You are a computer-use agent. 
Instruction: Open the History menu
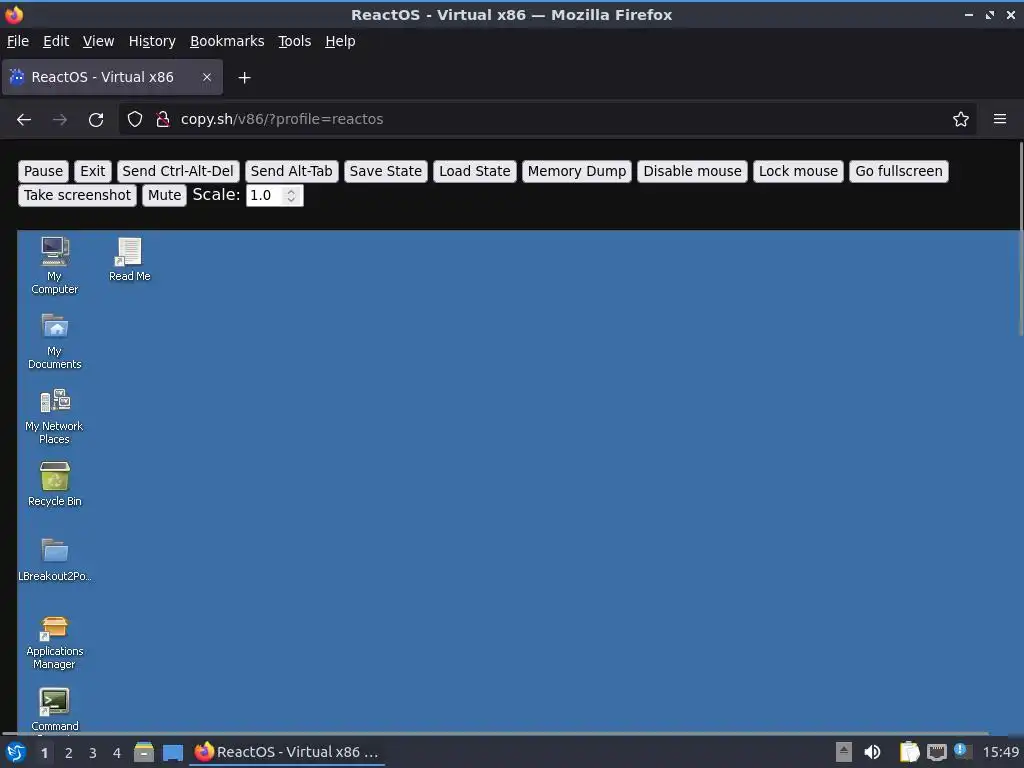tap(152, 41)
